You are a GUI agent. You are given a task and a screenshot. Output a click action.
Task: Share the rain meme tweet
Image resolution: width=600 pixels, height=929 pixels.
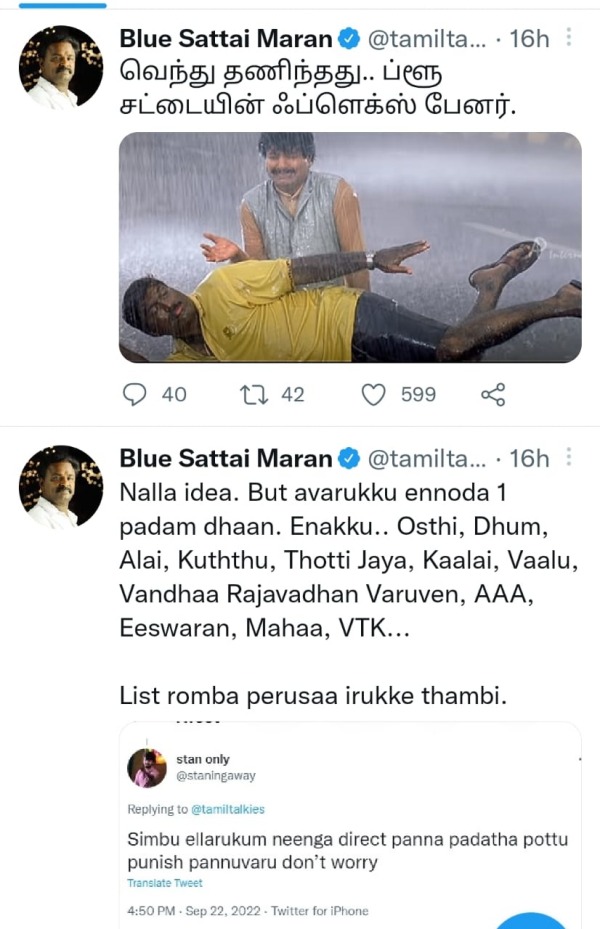coord(492,394)
